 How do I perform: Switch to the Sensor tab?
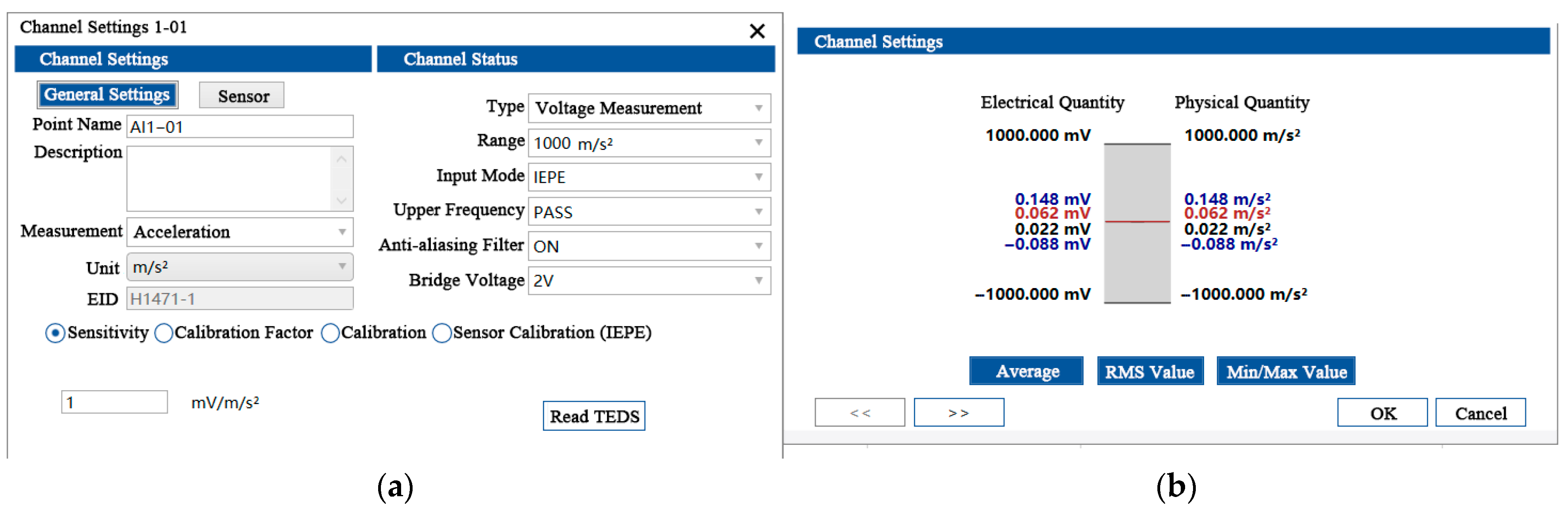tap(242, 96)
